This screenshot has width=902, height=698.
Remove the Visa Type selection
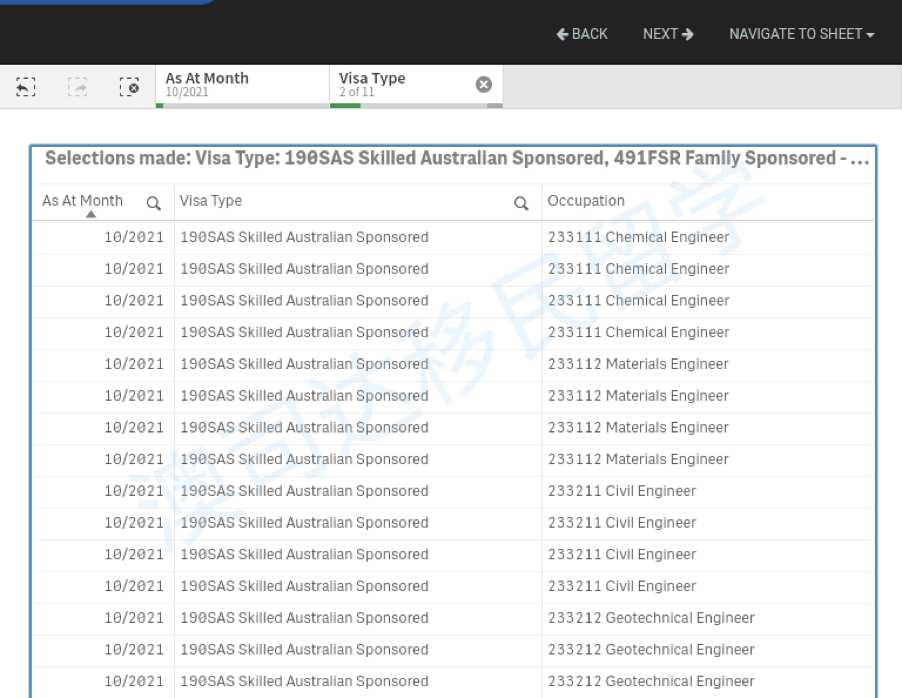[484, 85]
